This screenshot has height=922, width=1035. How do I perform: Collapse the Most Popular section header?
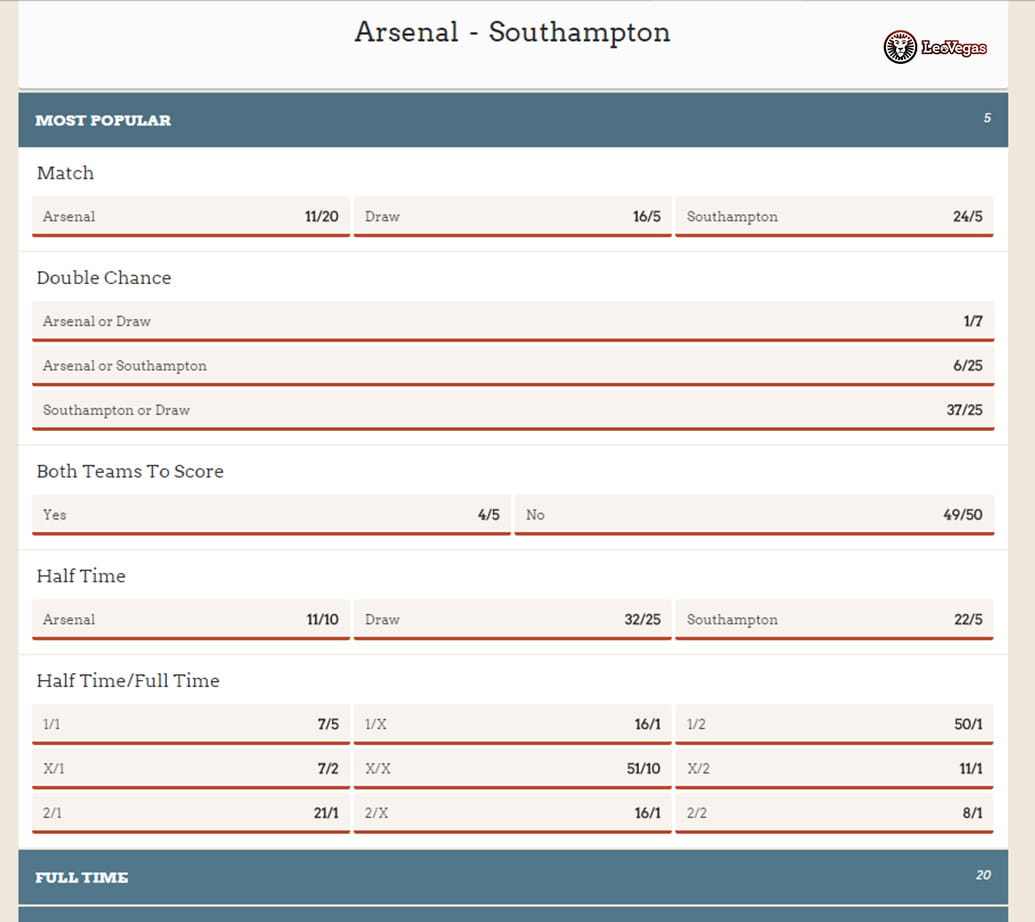click(513, 120)
